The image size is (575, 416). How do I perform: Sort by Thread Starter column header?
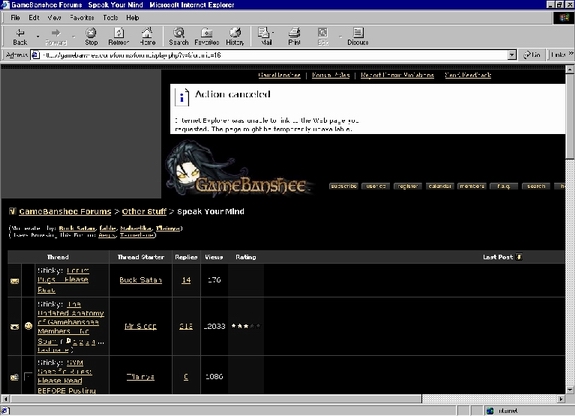tap(140, 257)
